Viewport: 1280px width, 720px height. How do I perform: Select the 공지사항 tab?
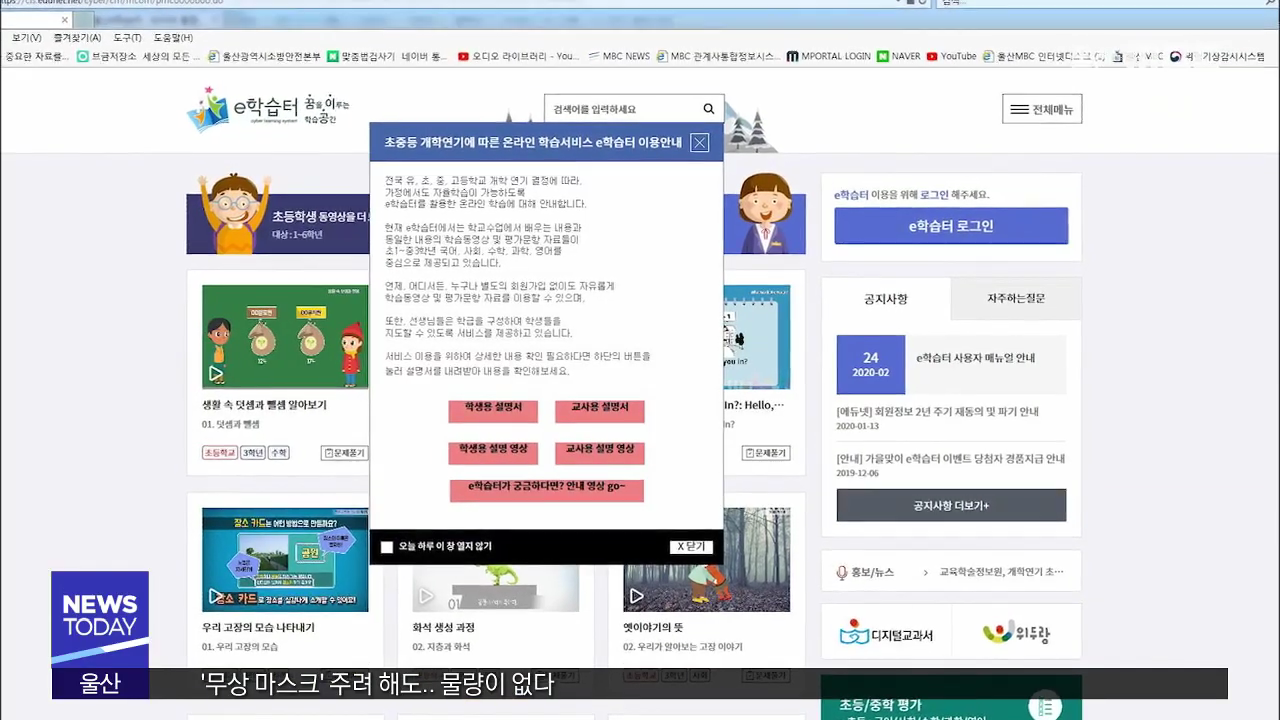885,299
